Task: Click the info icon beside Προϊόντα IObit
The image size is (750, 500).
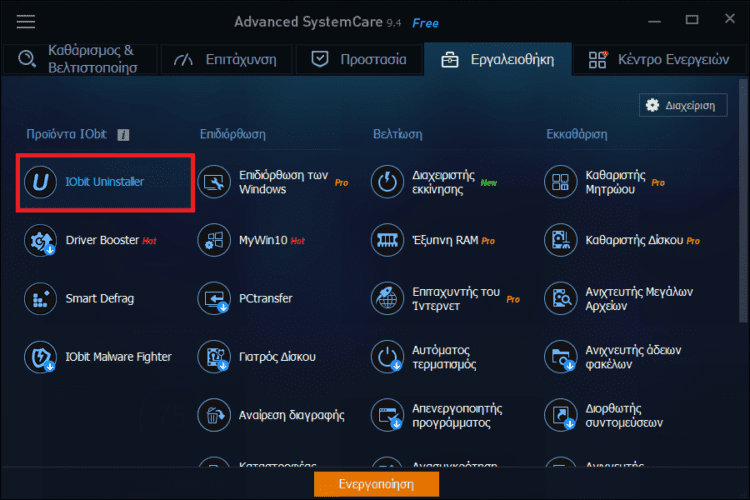Action: coord(123,135)
